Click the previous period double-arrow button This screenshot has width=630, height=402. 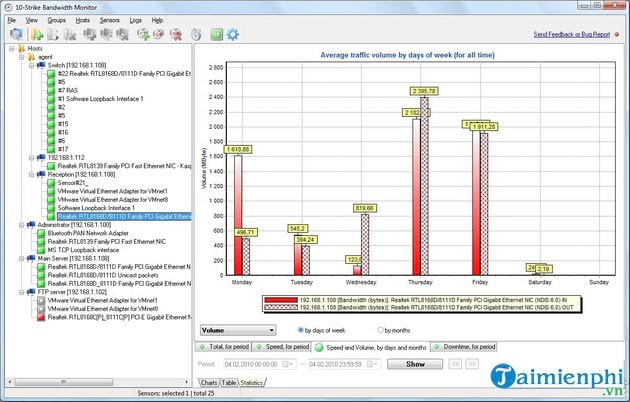455,364
